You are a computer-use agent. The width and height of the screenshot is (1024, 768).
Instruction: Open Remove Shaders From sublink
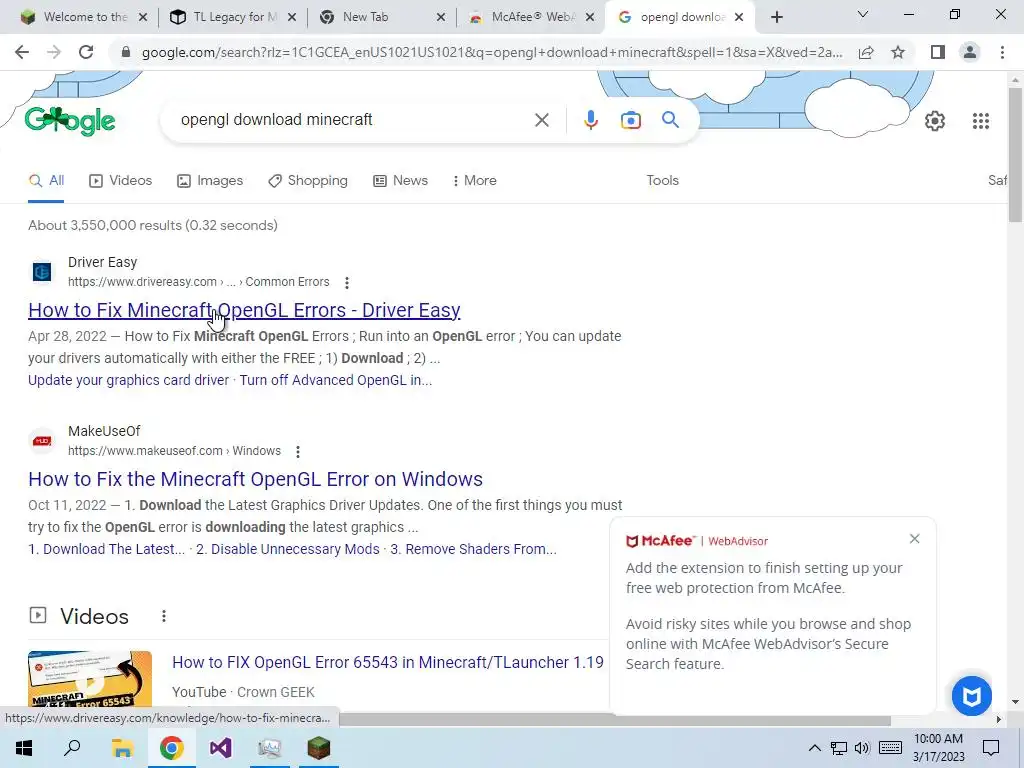pos(473,549)
